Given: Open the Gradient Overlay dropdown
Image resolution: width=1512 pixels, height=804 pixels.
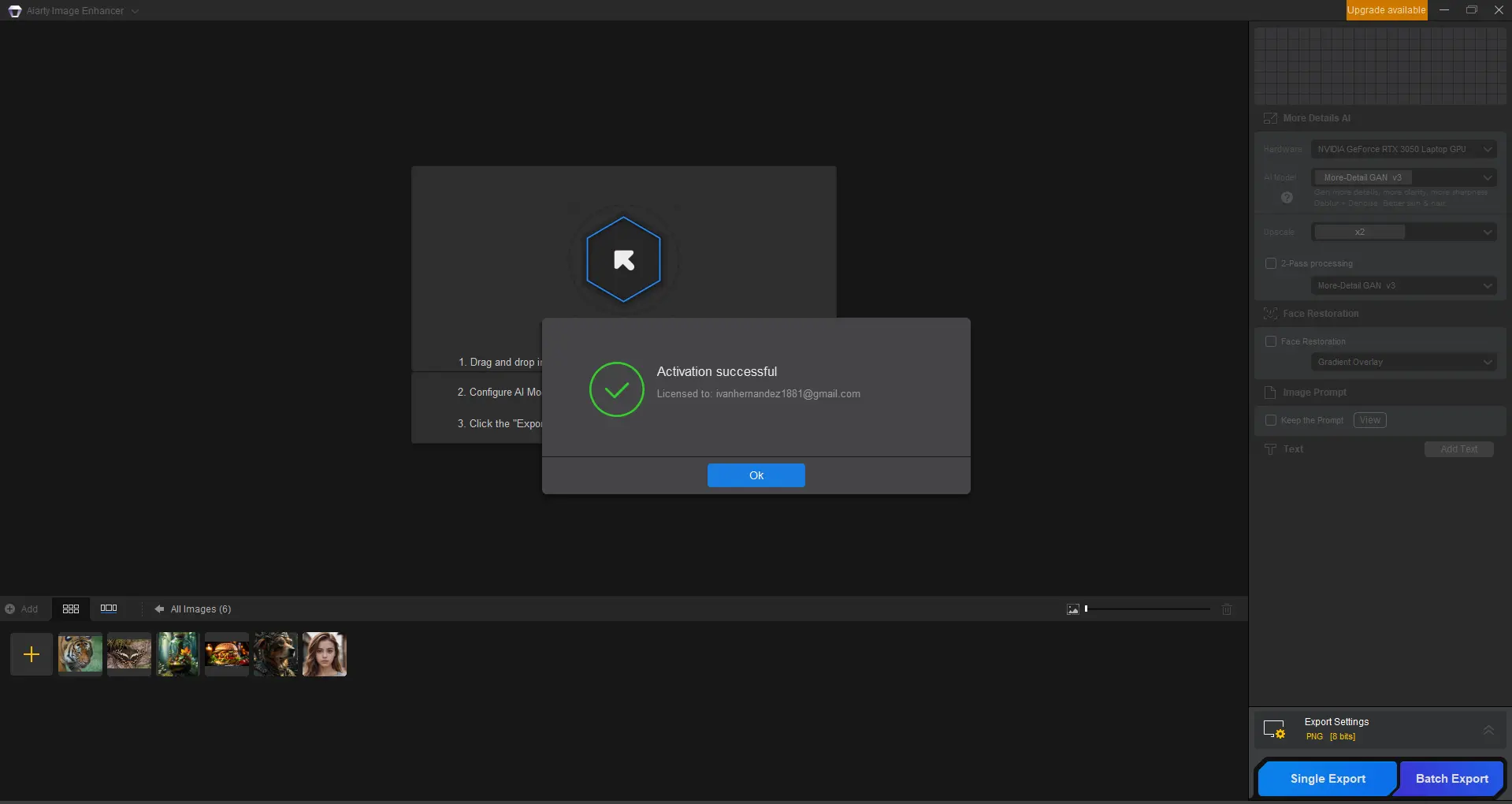Looking at the screenshot, I should [x=1403, y=362].
